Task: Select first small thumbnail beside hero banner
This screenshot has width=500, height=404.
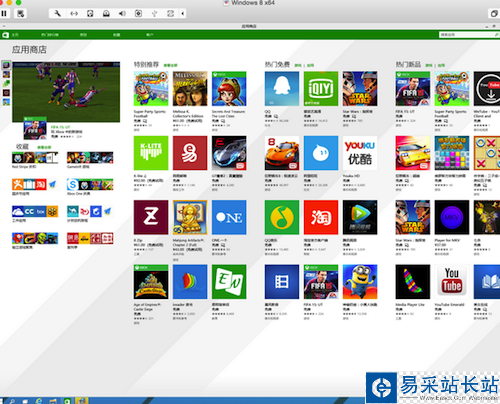Action: coord(6,65)
